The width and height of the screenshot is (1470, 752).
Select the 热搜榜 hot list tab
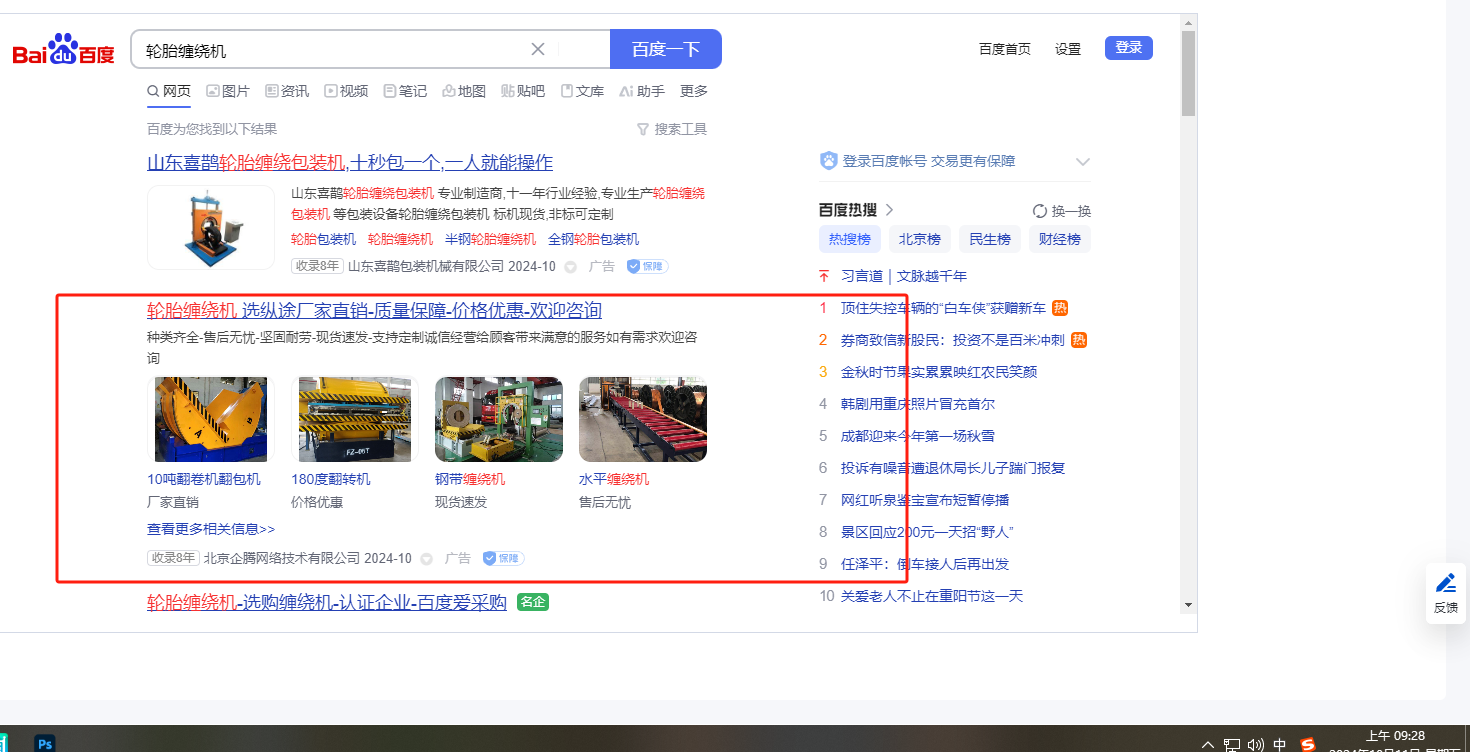pos(850,239)
